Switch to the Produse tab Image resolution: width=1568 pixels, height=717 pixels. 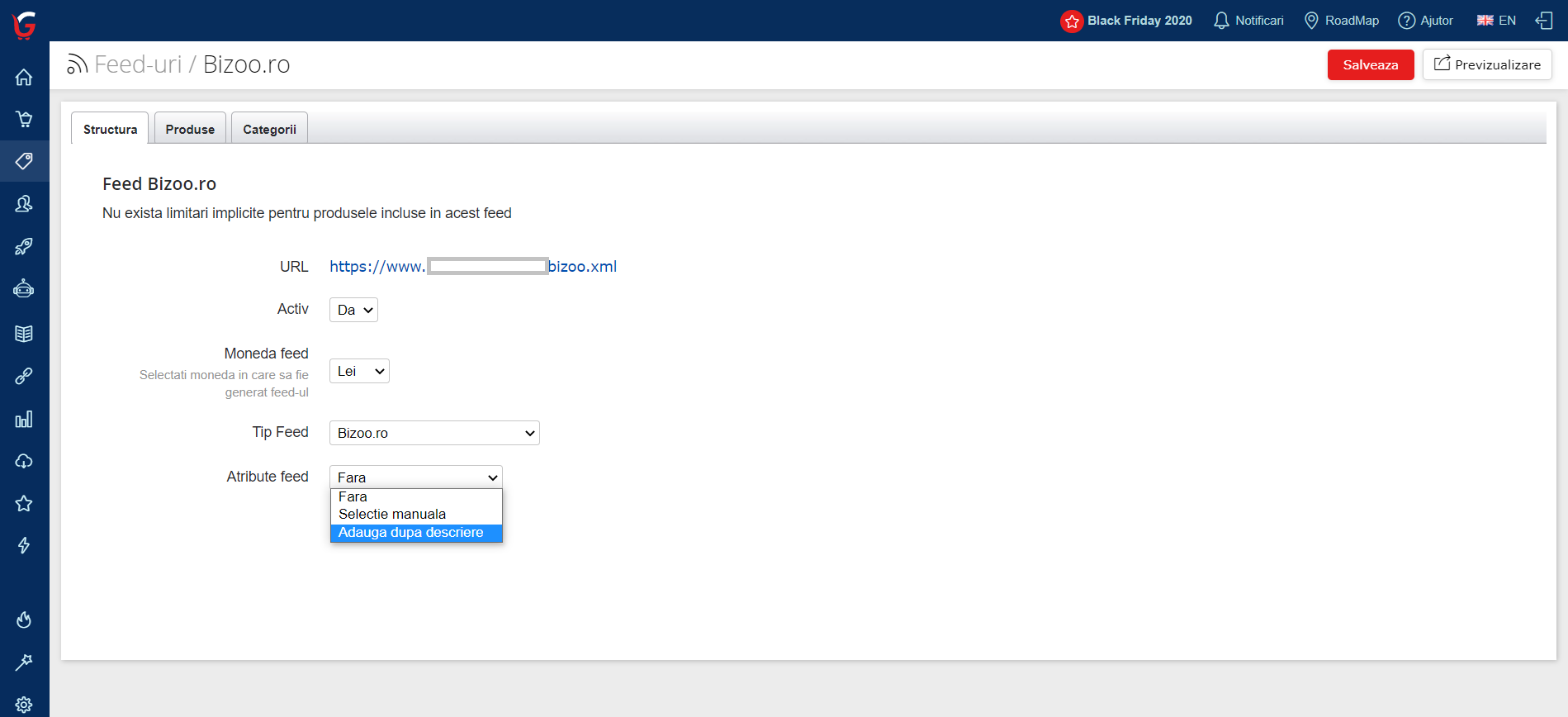tap(190, 128)
